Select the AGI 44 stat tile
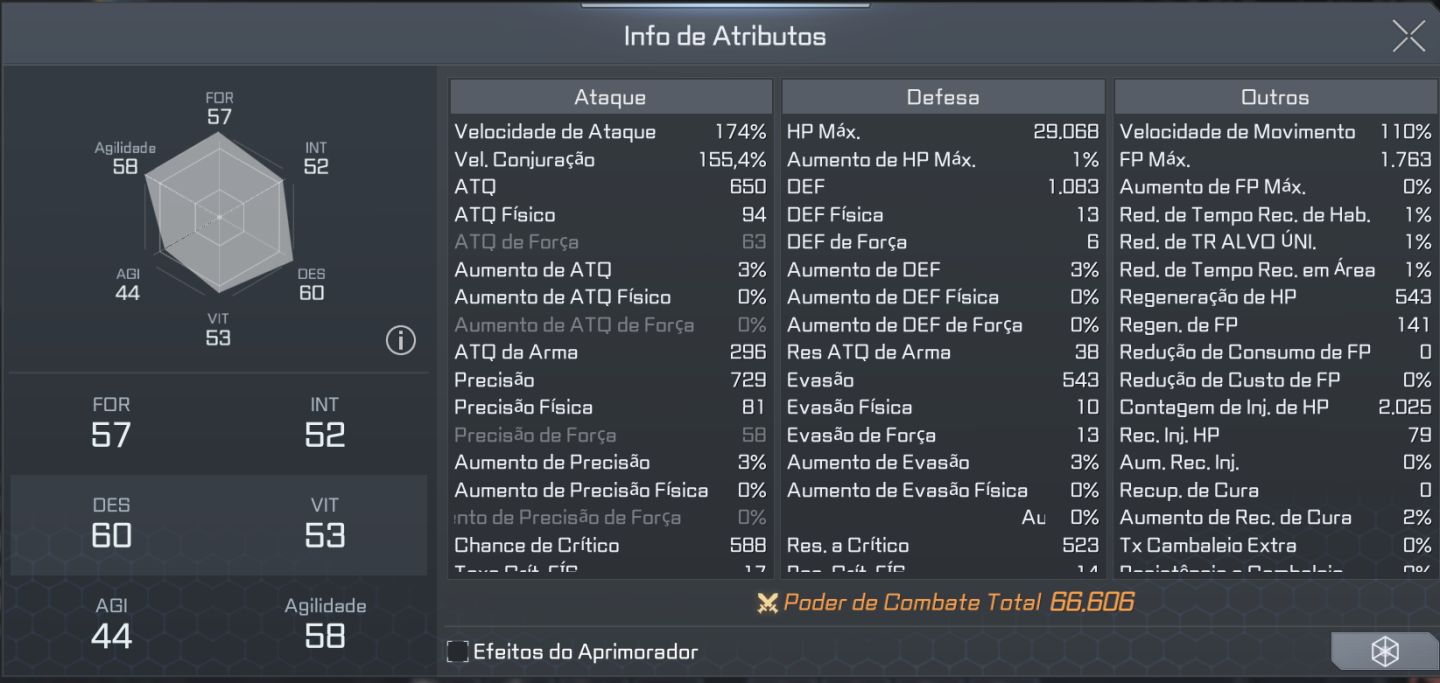Viewport: 1440px width, 683px height. point(111,624)
